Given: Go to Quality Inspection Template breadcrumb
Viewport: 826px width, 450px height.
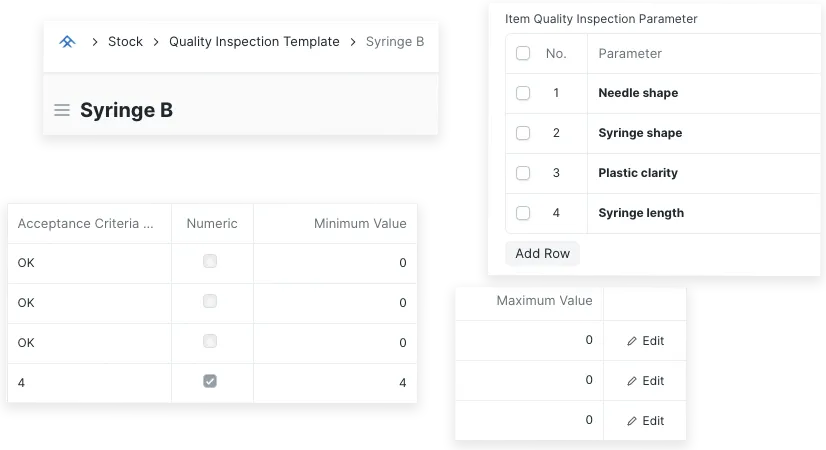Looking at the screenshot, I should 254,42.
